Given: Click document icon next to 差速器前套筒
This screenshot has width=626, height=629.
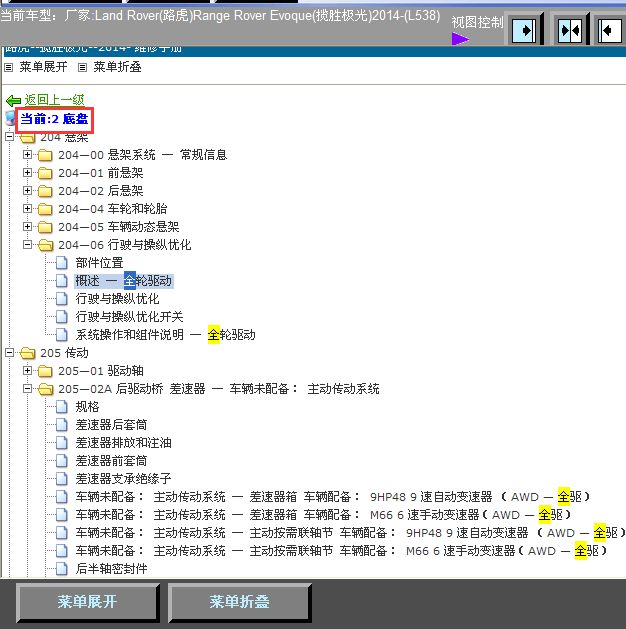Looking at the screenshot, I should click(62, 461).
